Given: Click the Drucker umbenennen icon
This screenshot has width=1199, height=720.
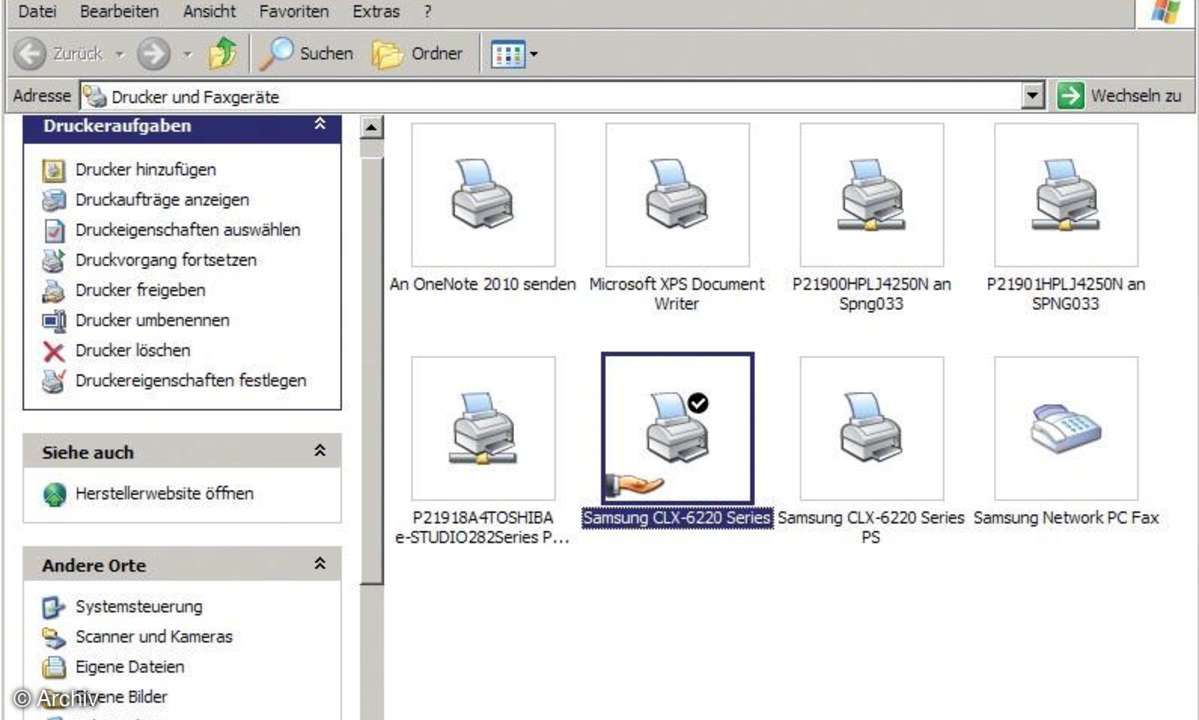Looking at the screenshot, I should [x=54, y=320].
